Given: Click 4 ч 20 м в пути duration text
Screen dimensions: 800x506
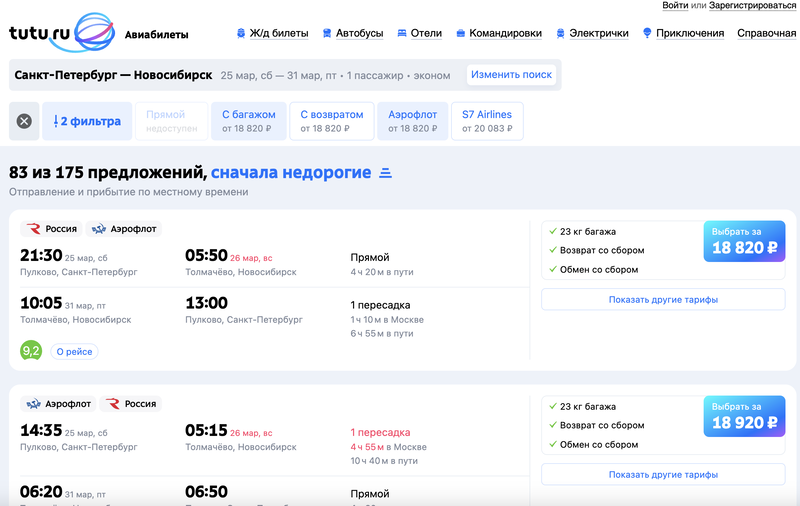Looking at the screenshot, I should [x=382, y=272].
